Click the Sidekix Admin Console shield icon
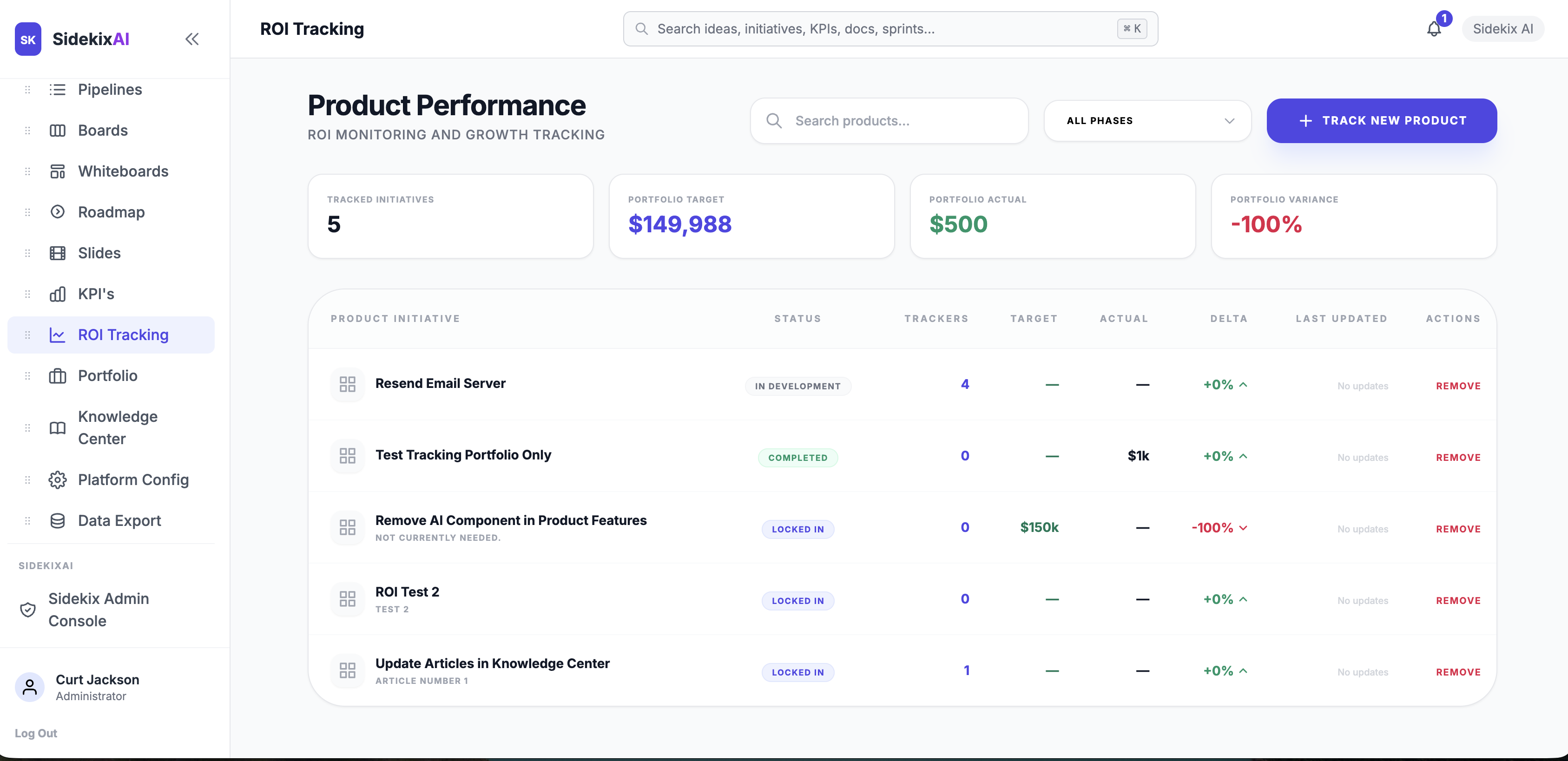 pyautogui.click(x=28, y=610)
